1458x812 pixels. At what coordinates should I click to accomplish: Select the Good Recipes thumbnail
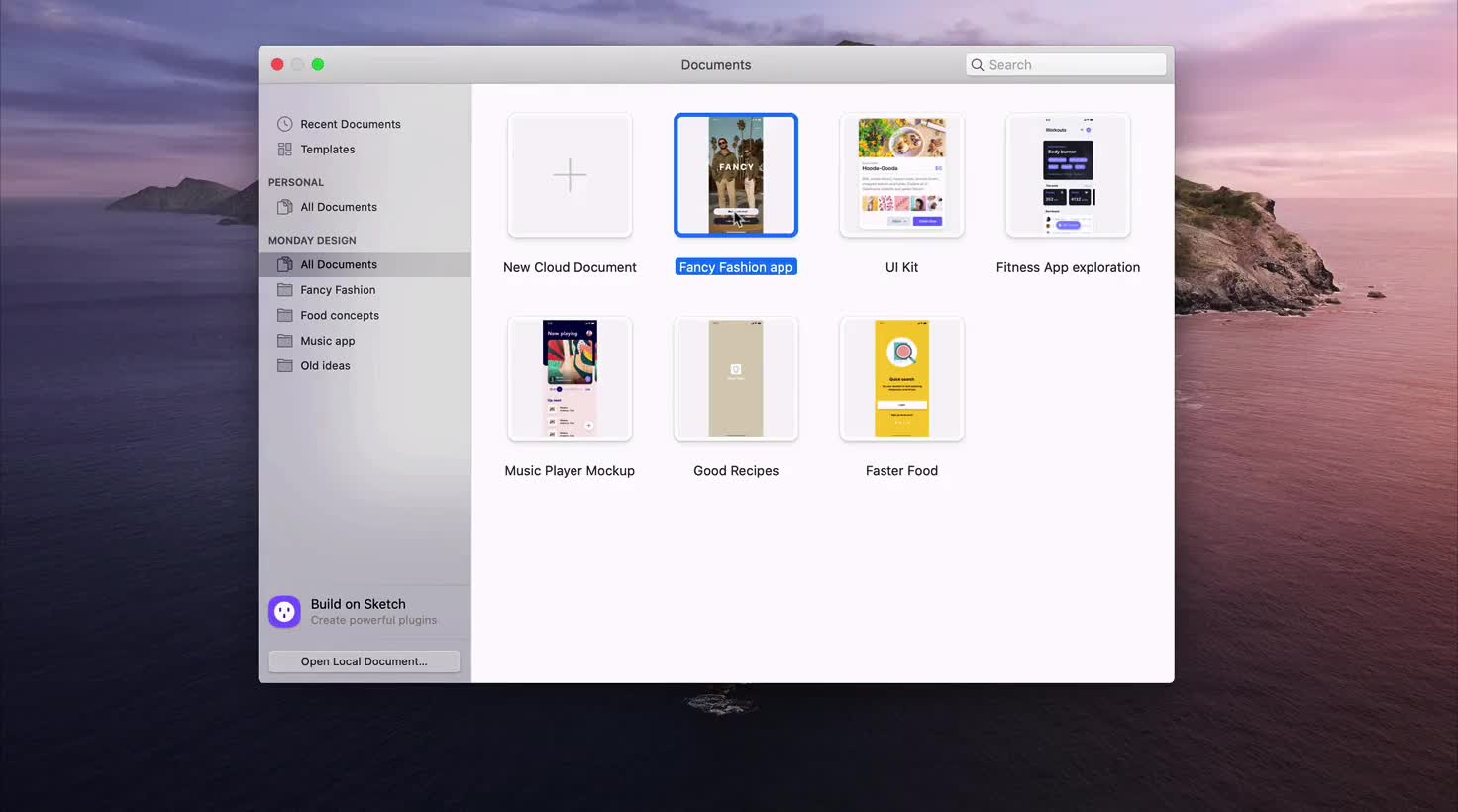coord(736,378)
